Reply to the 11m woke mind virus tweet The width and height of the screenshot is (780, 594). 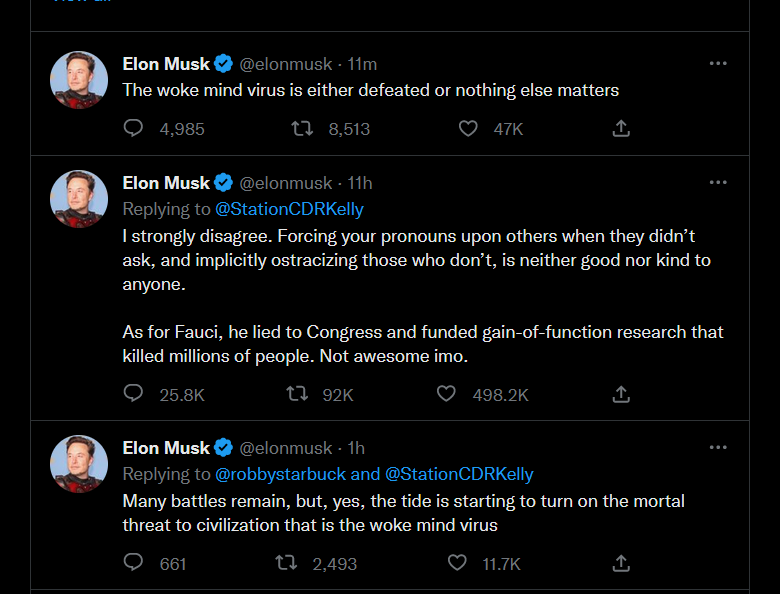(x=133, y=128)
